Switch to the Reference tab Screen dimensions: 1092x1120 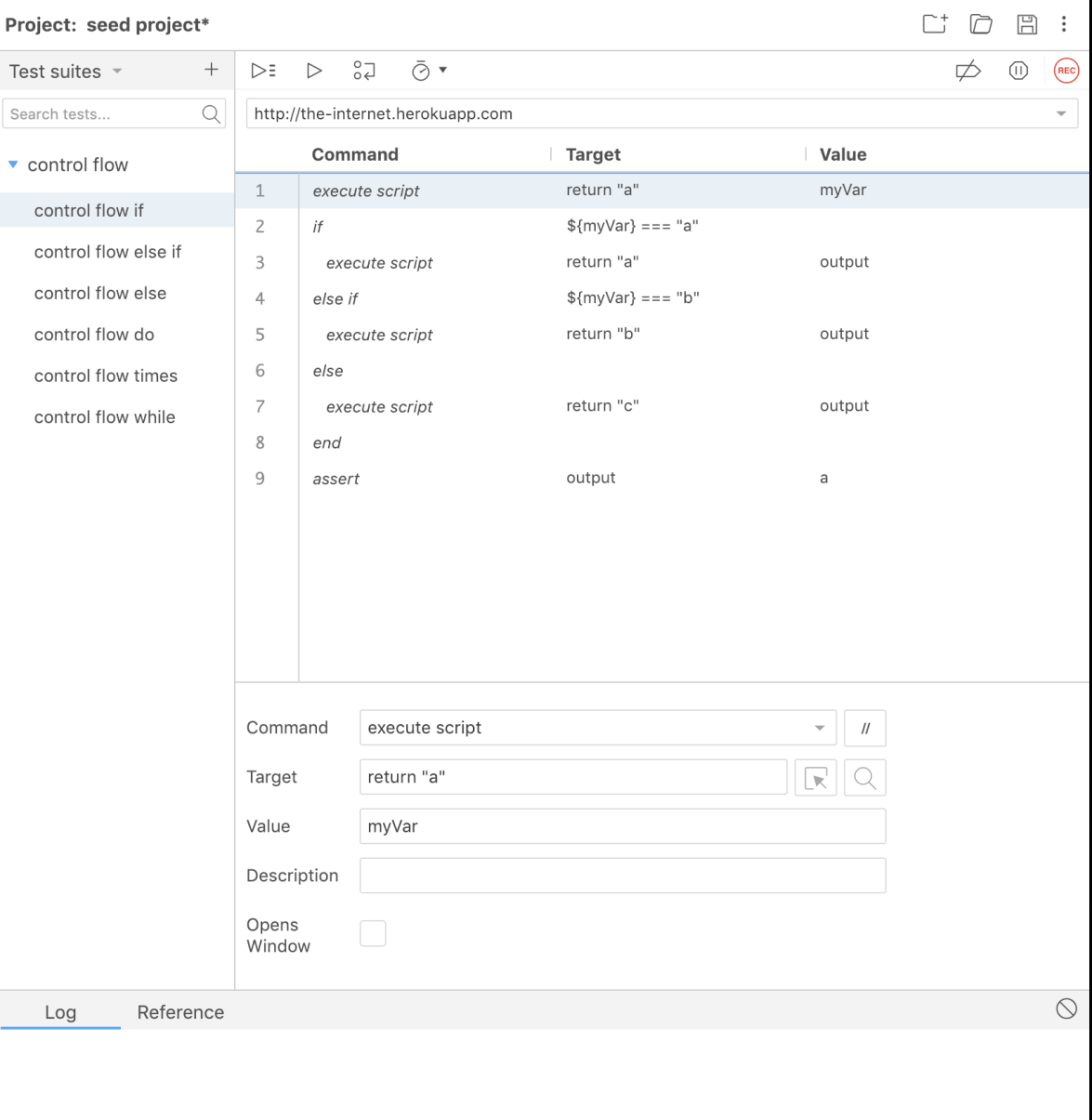[180, 1012]
